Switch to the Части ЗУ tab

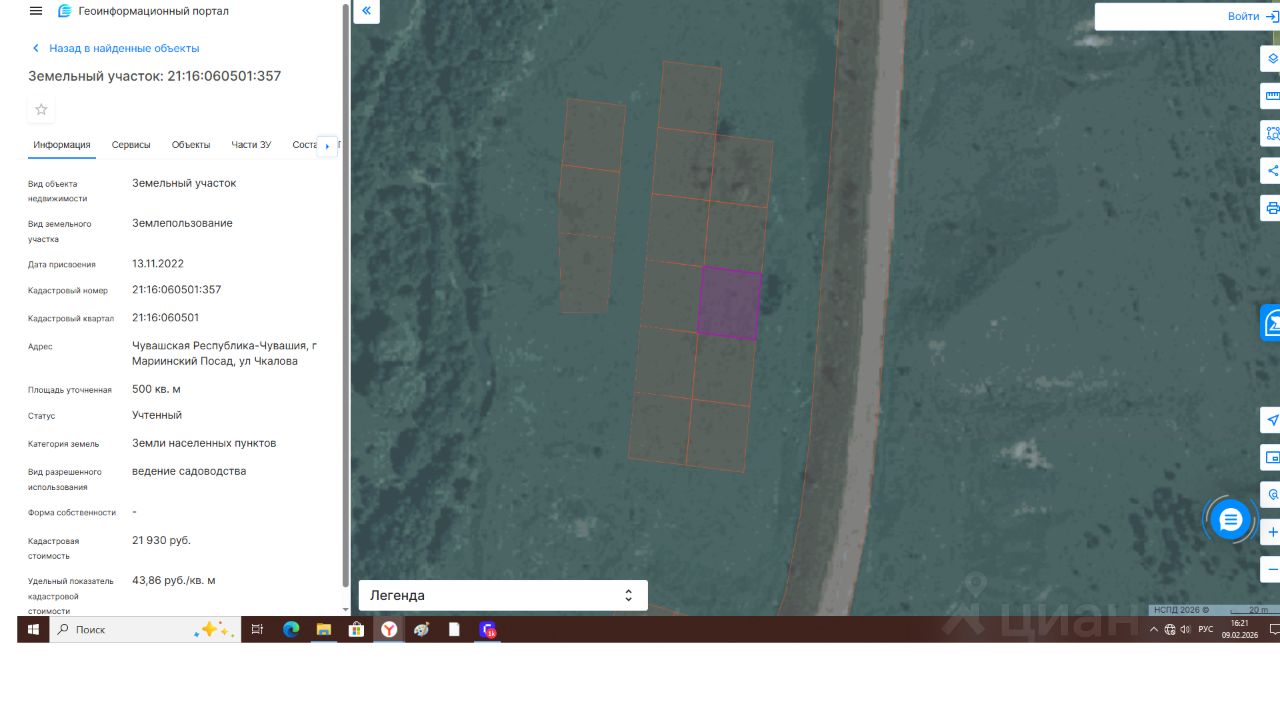pos(251,145)
